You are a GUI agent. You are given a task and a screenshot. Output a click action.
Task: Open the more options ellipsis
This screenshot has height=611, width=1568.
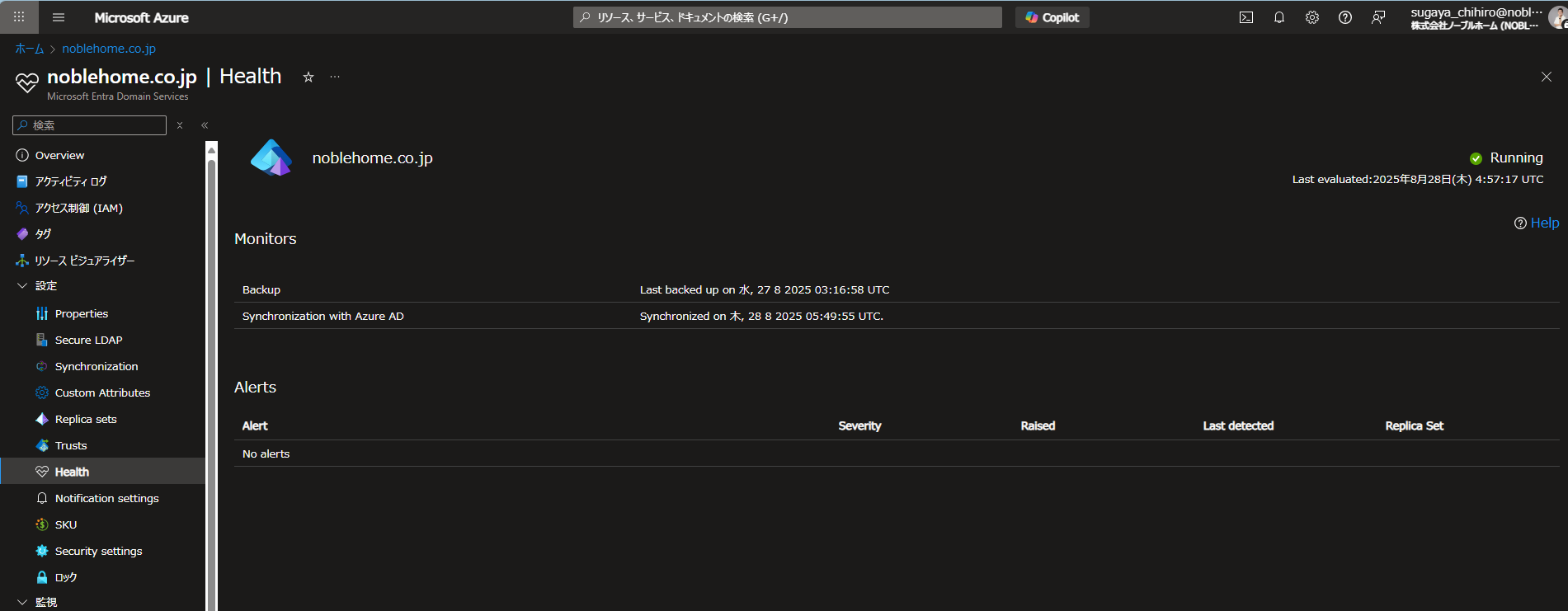335,77
